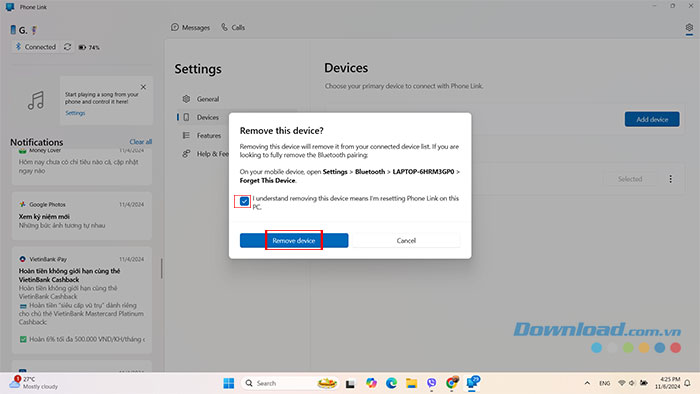The image size is (700, 394).
Task: Open Microsoft Edge from the taskbar
Action: coord(392,383)
